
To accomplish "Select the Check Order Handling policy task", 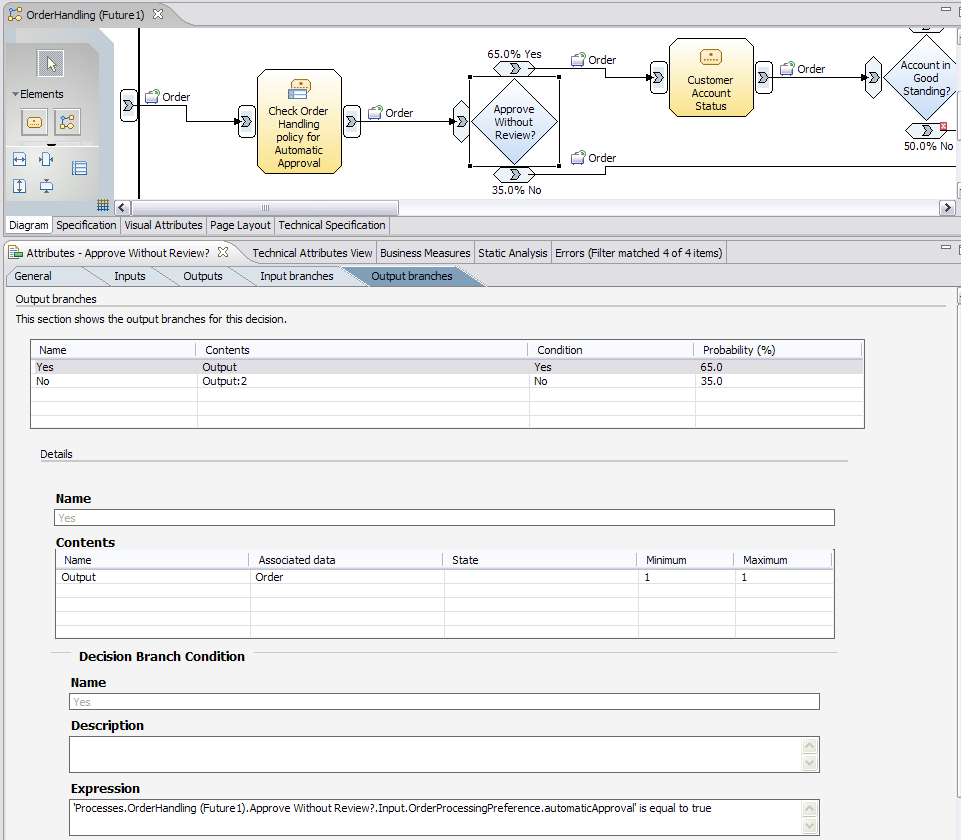I will click(x=299, y=121).
